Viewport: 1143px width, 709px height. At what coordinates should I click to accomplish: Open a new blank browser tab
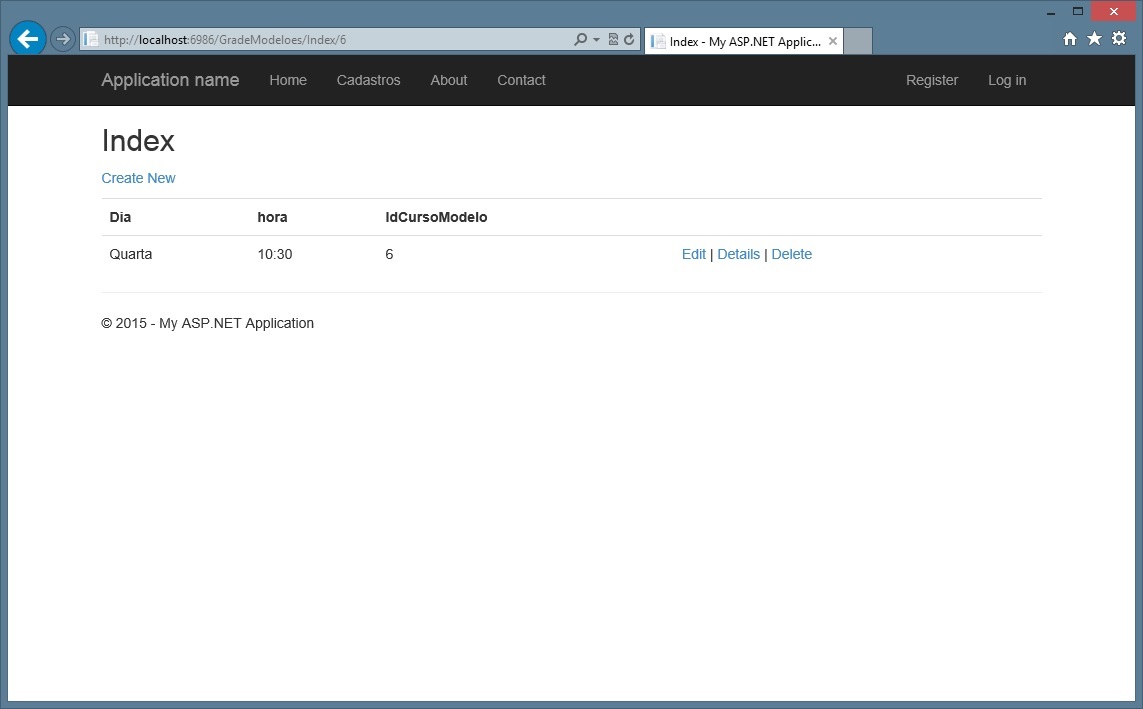[858, 41]
